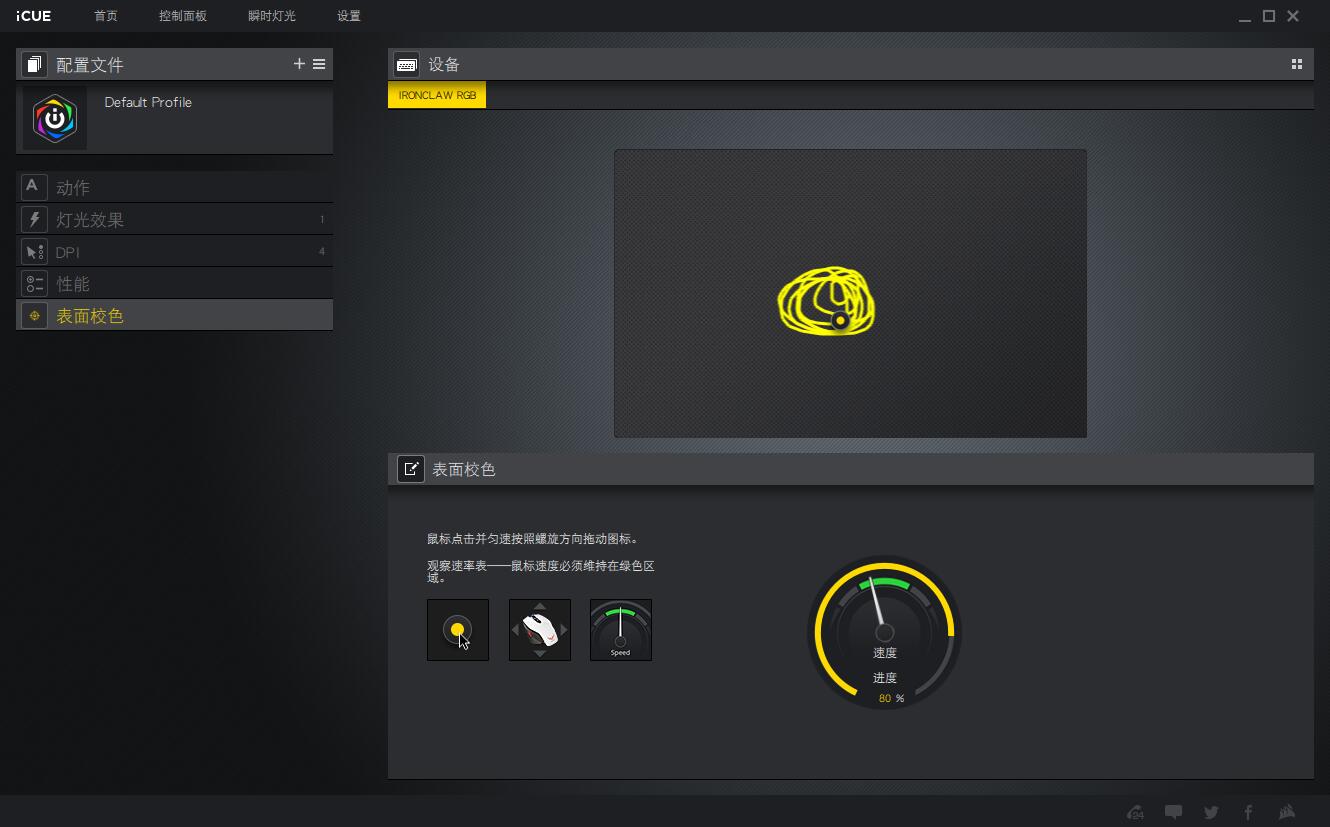Click the iCUE logo in the title bar
Image resolution: width=1330 pixels, height=827 pixels.
(x=33, y=16)
